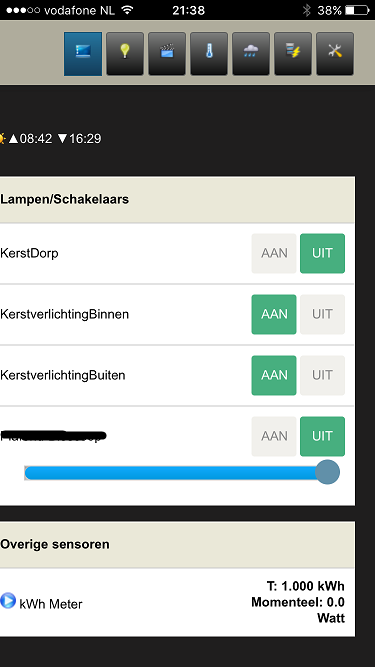
Task: Switch KerstverlichtingBinnen off with UIT
Action: tap(322, 314)
